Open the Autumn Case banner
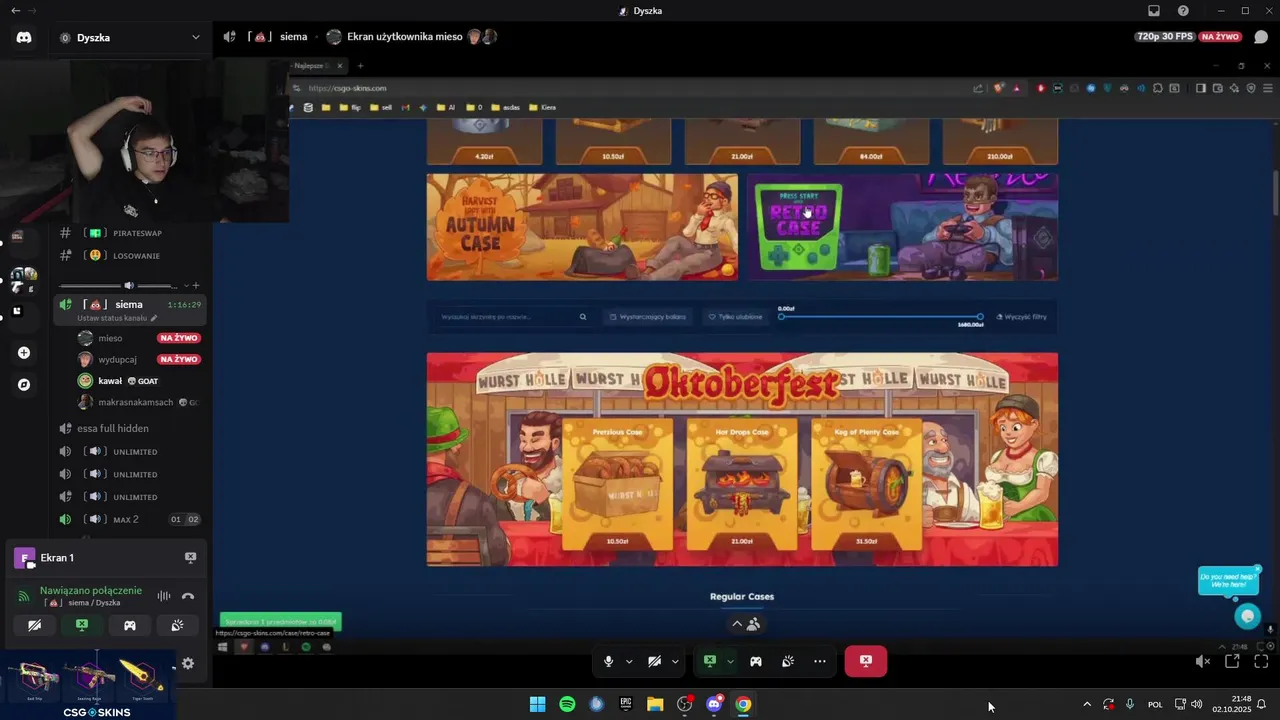Screen dimensions: 1280x720 coord(582,227)
